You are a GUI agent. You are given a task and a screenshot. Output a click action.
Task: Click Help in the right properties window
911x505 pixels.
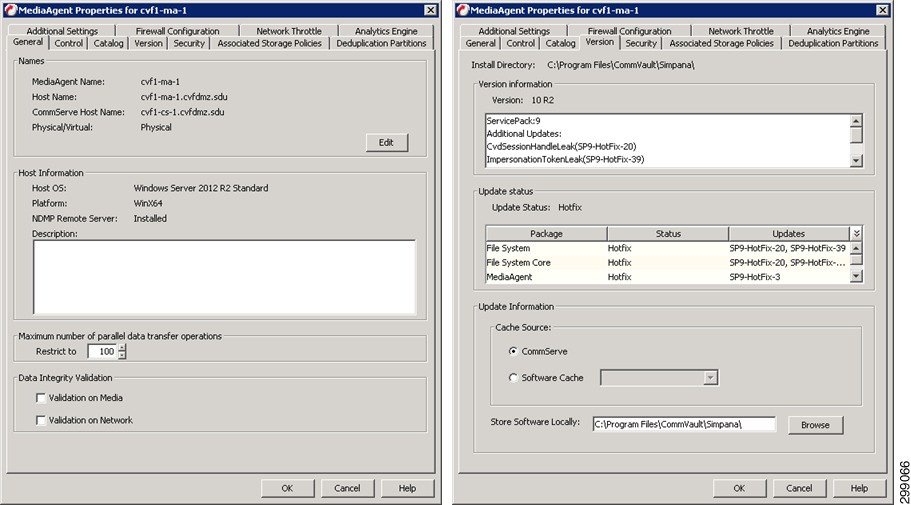click(x=859, y=488)
